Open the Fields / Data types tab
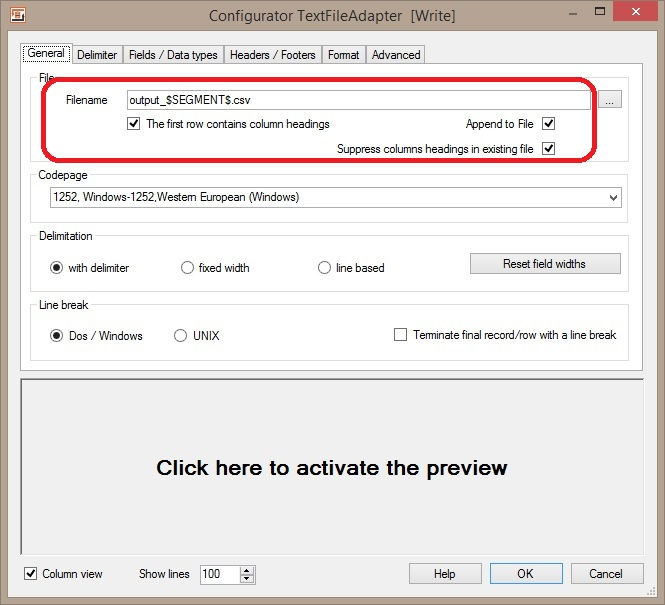665x605 pixels. [x=173, y=55]
